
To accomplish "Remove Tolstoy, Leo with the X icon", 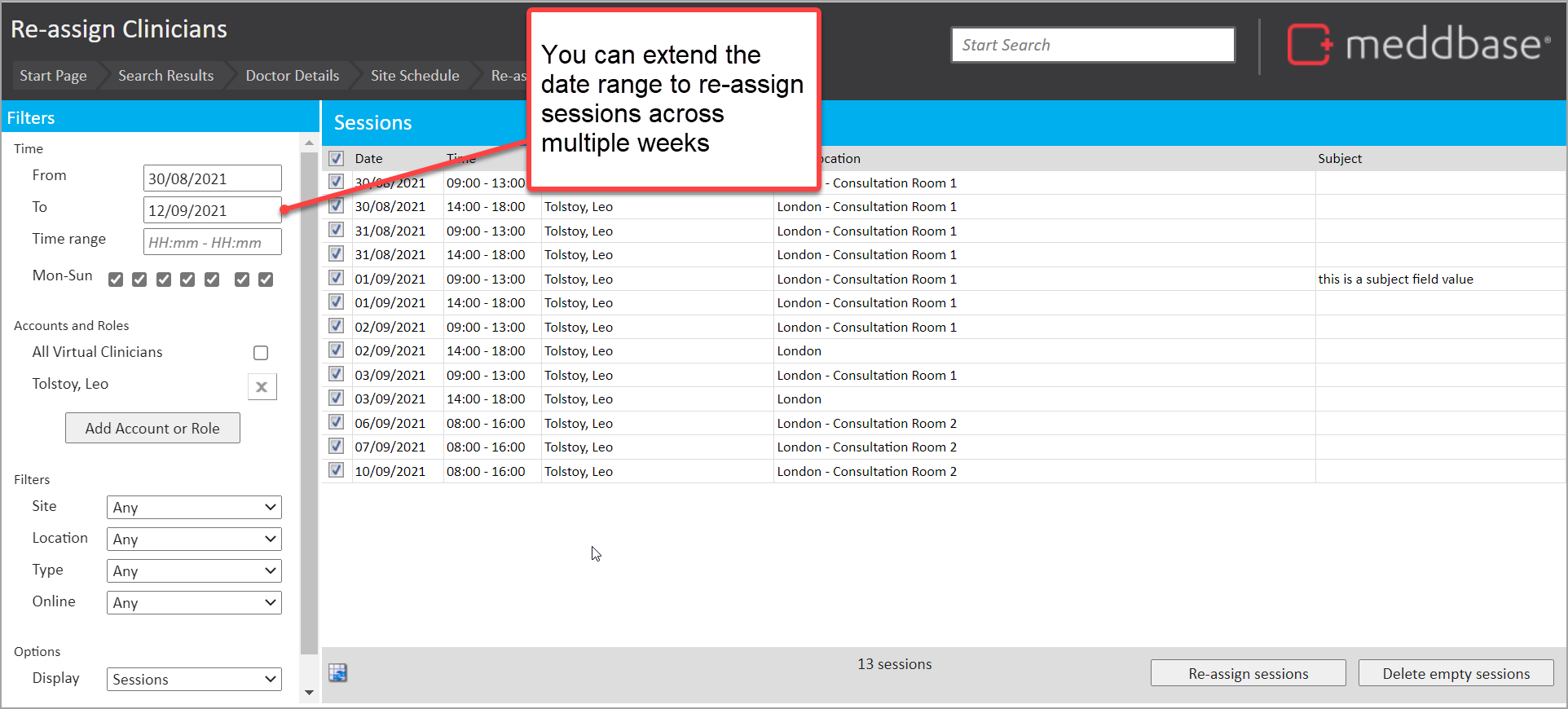I will point(262,387).
